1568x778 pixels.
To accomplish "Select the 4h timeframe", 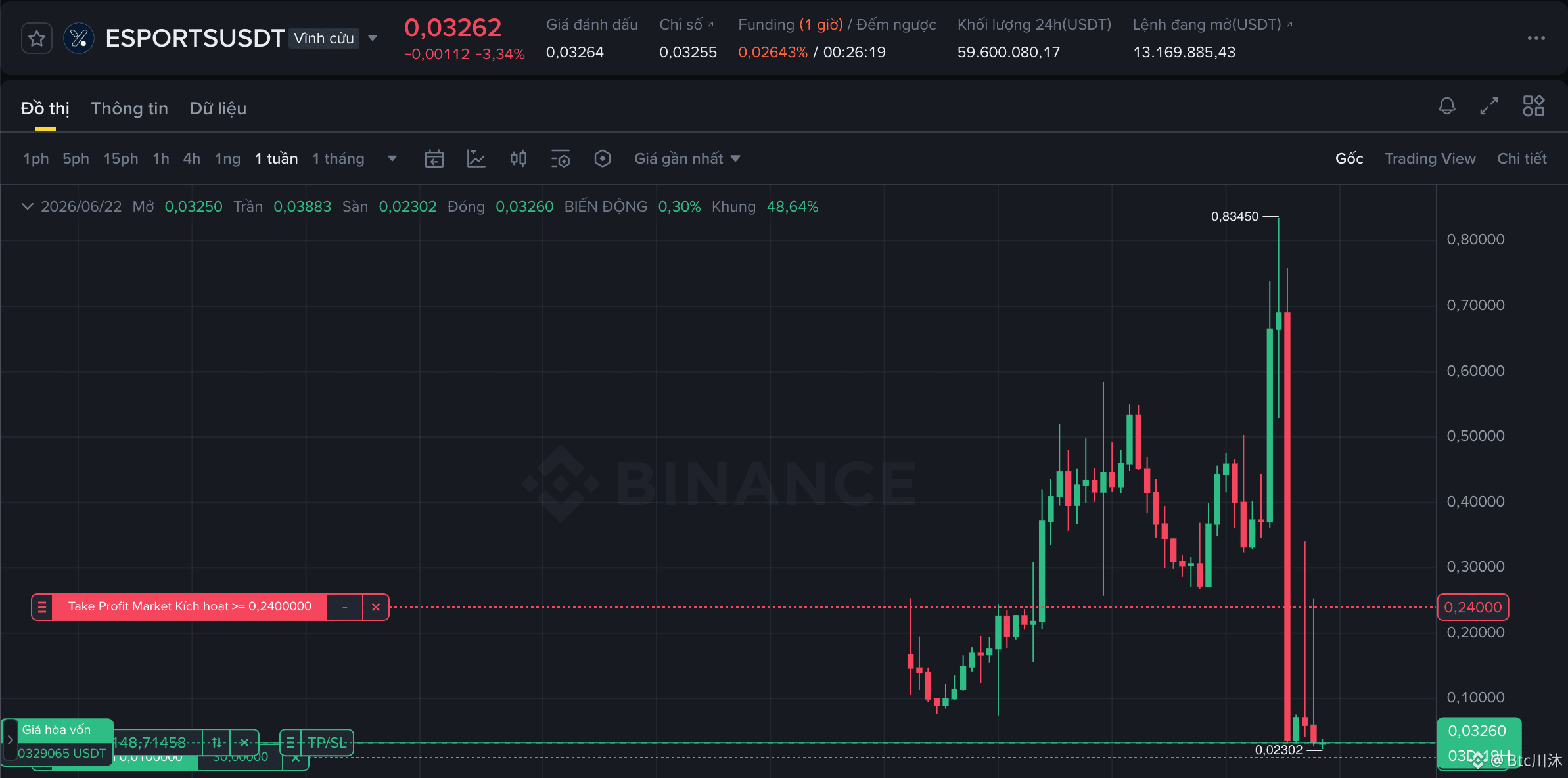I will pyautogui.click(x=191, y=158).
